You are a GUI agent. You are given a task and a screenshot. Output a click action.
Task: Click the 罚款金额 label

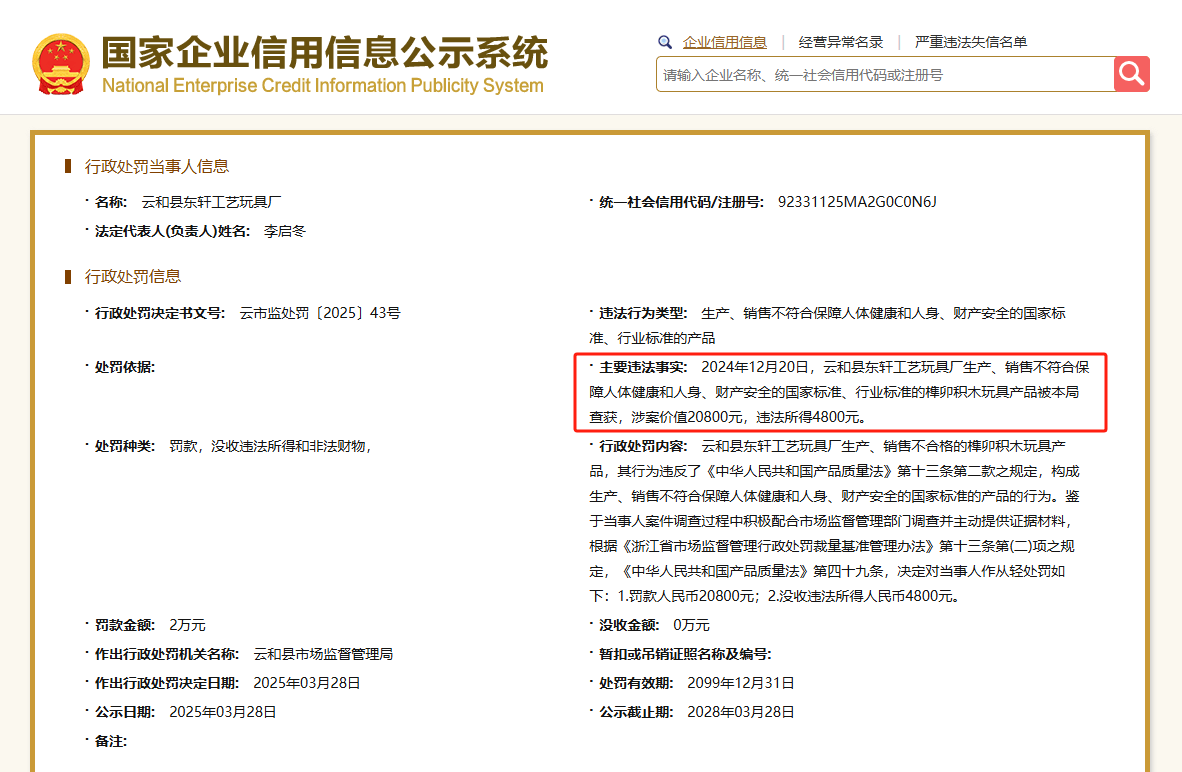[x=124, y=625]
